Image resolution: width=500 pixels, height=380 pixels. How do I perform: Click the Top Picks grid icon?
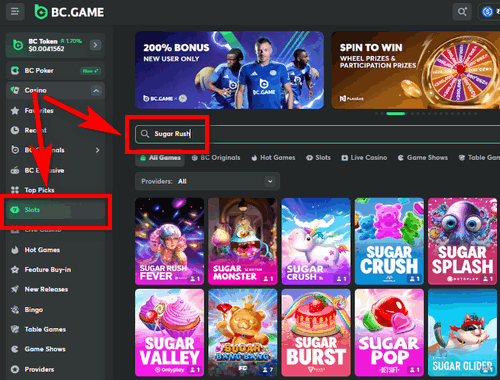(15, 190)
